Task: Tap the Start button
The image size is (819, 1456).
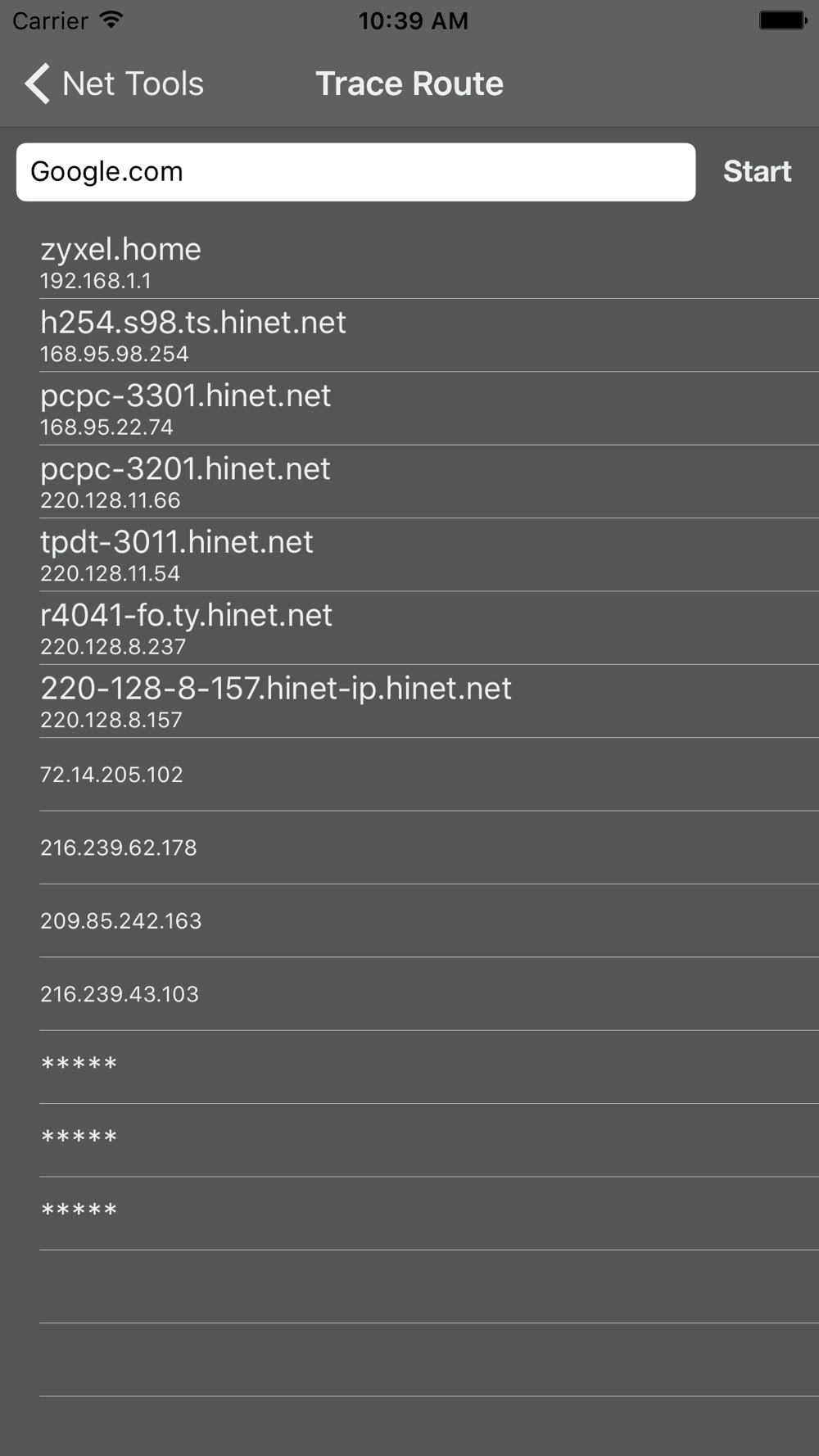Action: point(757,171)
